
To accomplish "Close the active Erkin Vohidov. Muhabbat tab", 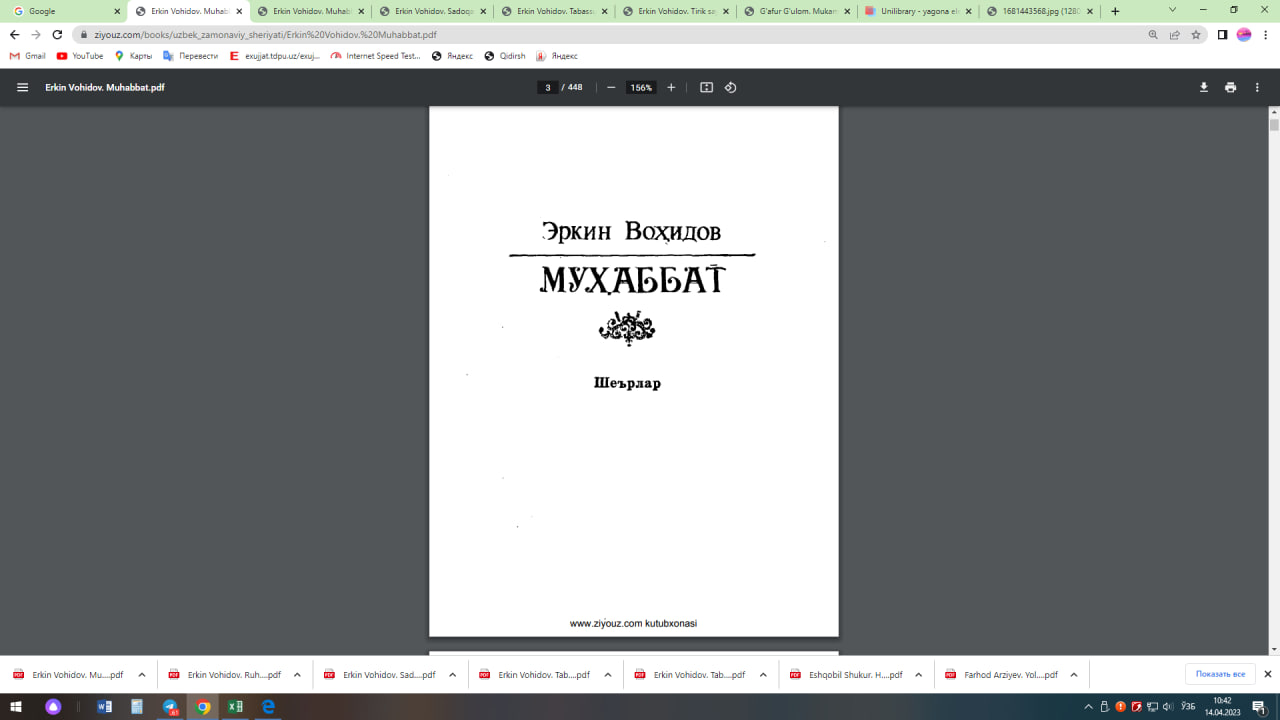I will 239,11.
